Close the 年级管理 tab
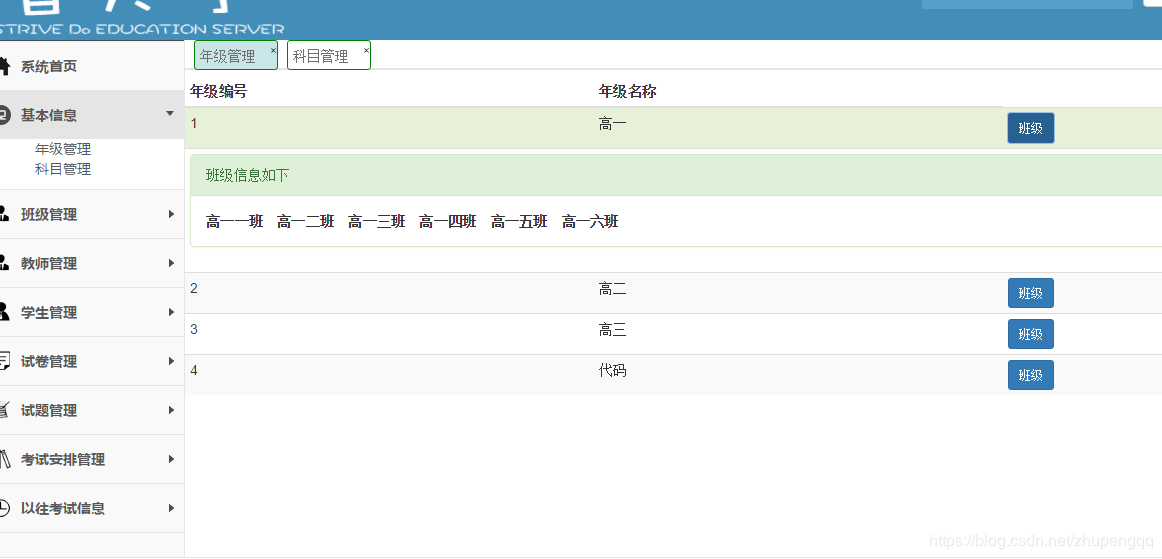The height and width of the screenshot is (559, 1162). click(273, 50)
